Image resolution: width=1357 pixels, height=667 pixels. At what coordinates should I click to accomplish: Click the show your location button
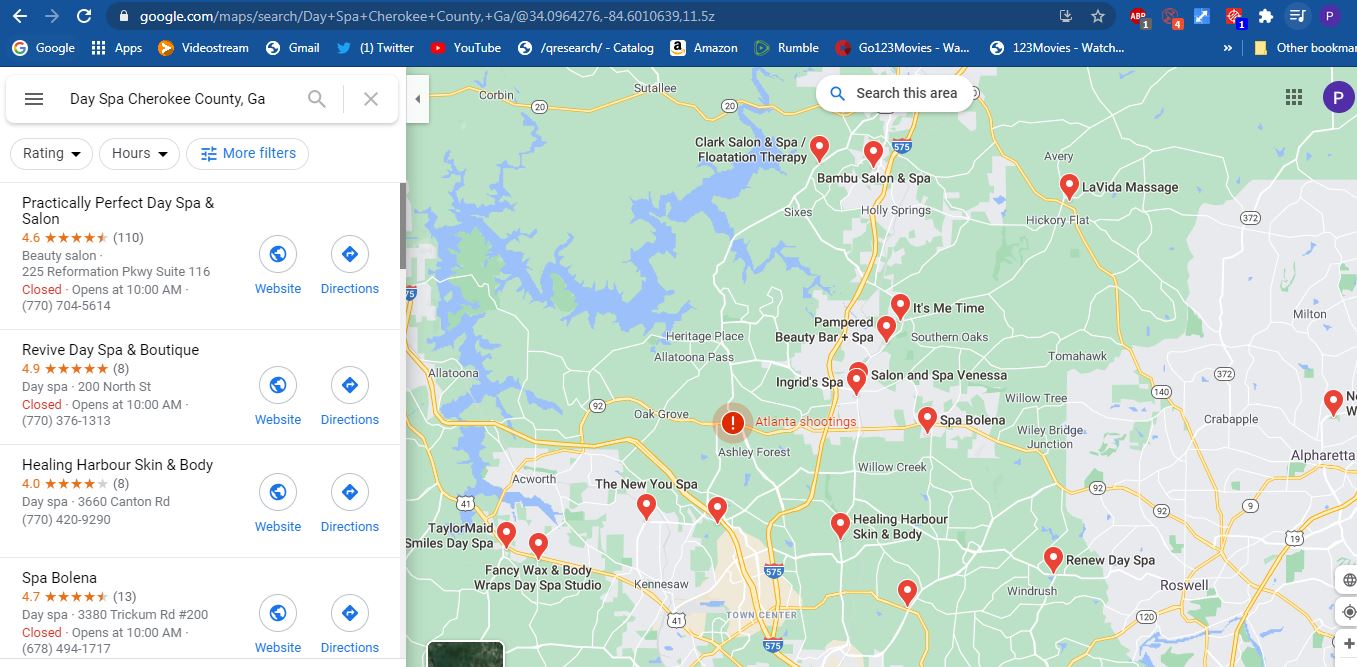pos(1349,612)
